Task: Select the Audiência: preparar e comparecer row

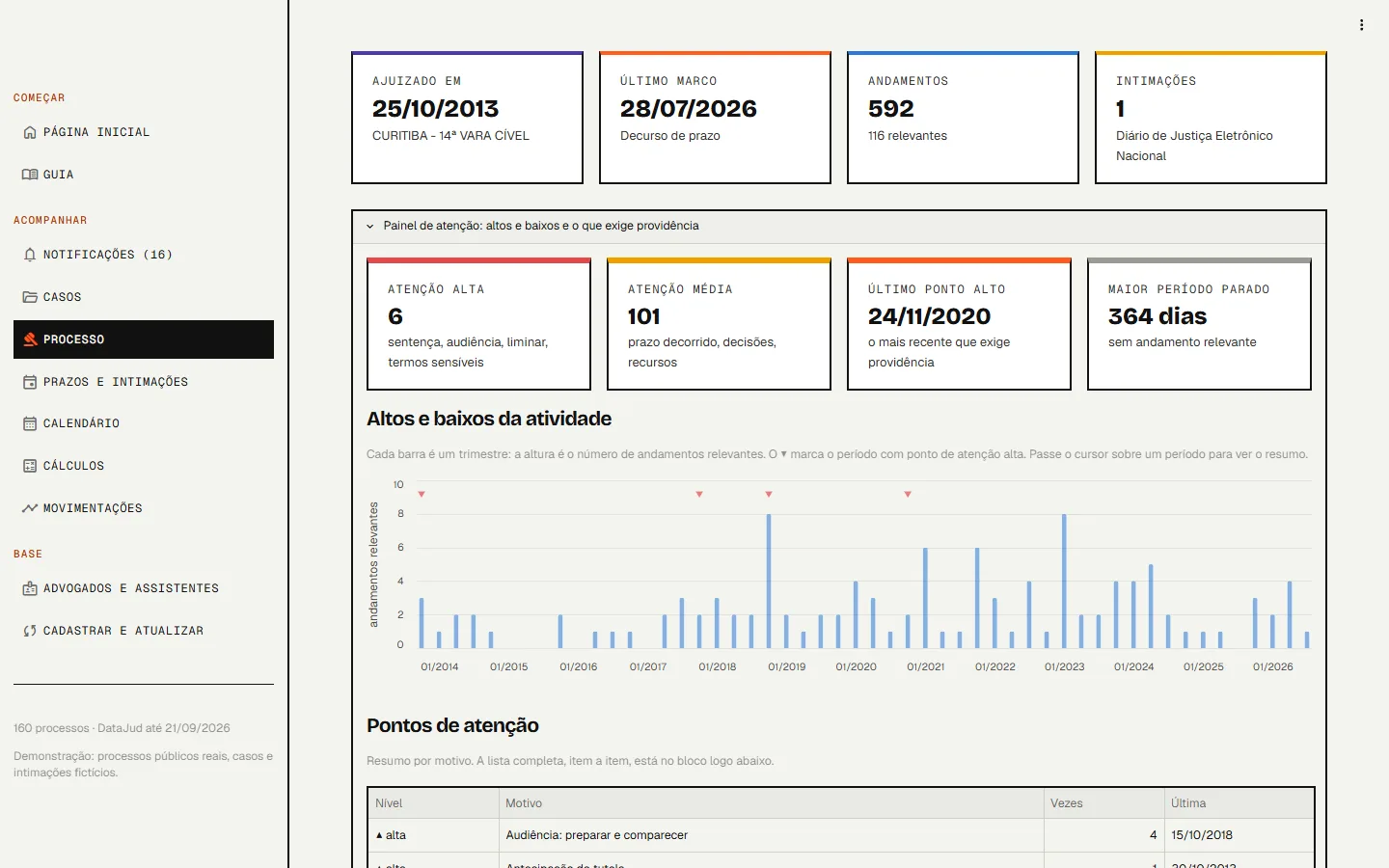Action: point(840,835)
